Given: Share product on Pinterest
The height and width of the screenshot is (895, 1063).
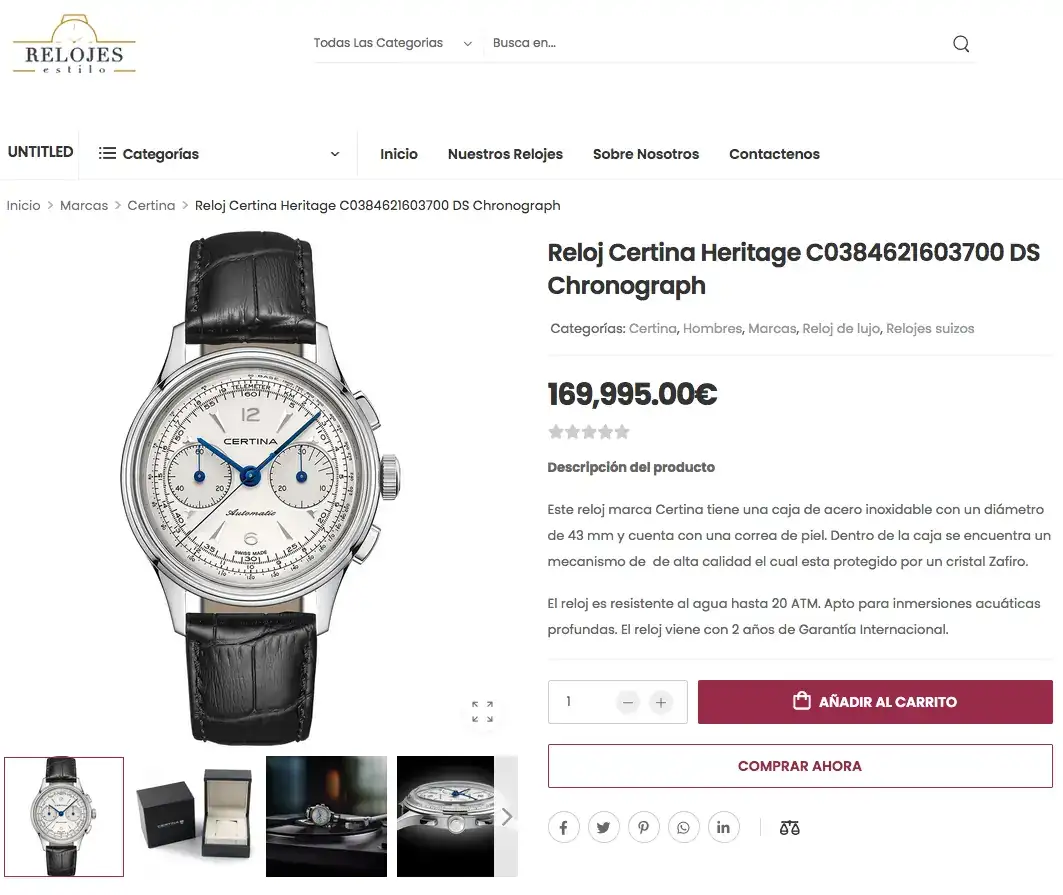Looking at the screenshot, I should click(643, 827).
